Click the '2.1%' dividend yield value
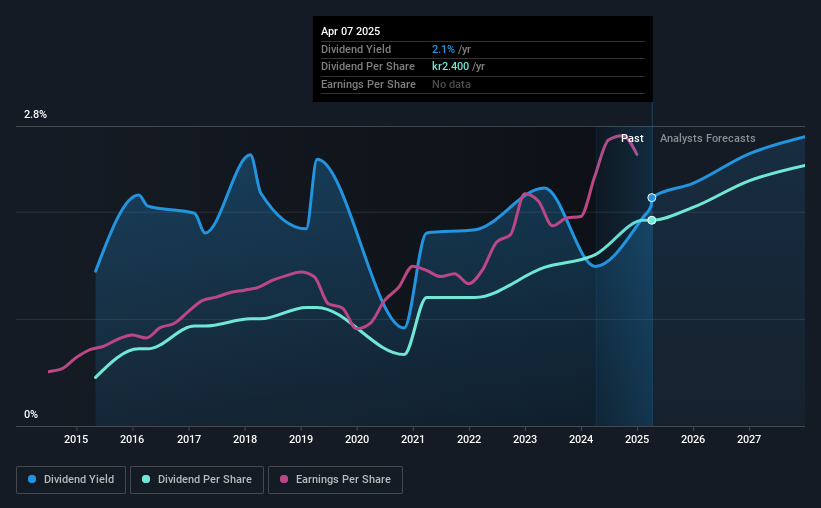This screenshot has width=821, height=508. [443, 49]
